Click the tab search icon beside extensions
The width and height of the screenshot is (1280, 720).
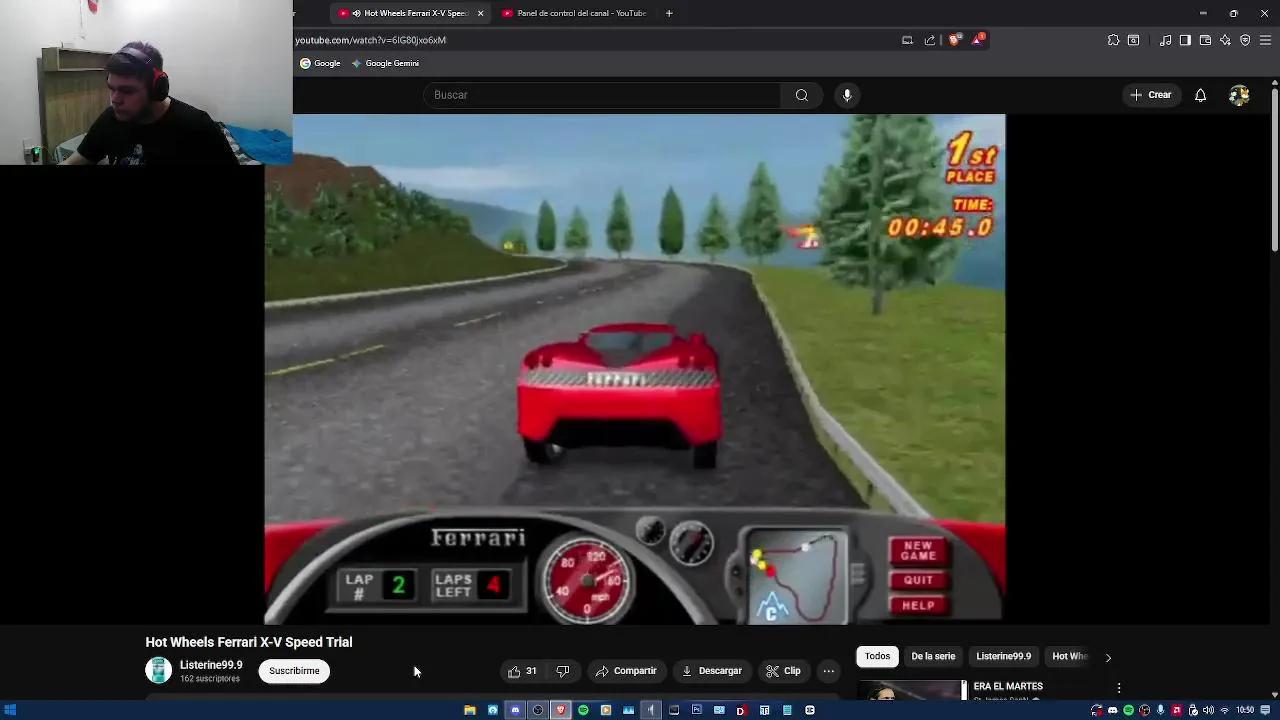click(x=1133, y=40)
